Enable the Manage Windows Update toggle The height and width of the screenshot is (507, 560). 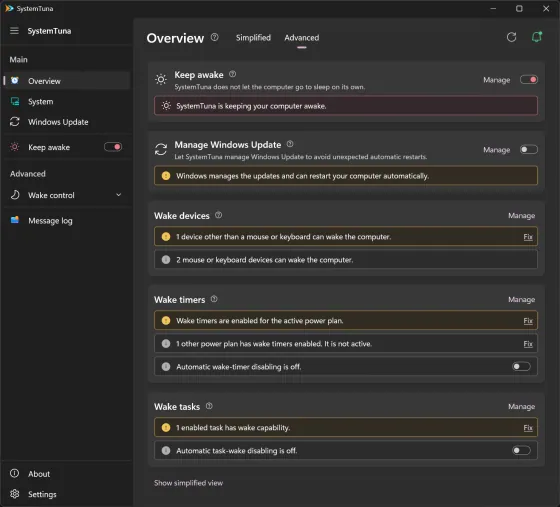[x=529, y=149]
